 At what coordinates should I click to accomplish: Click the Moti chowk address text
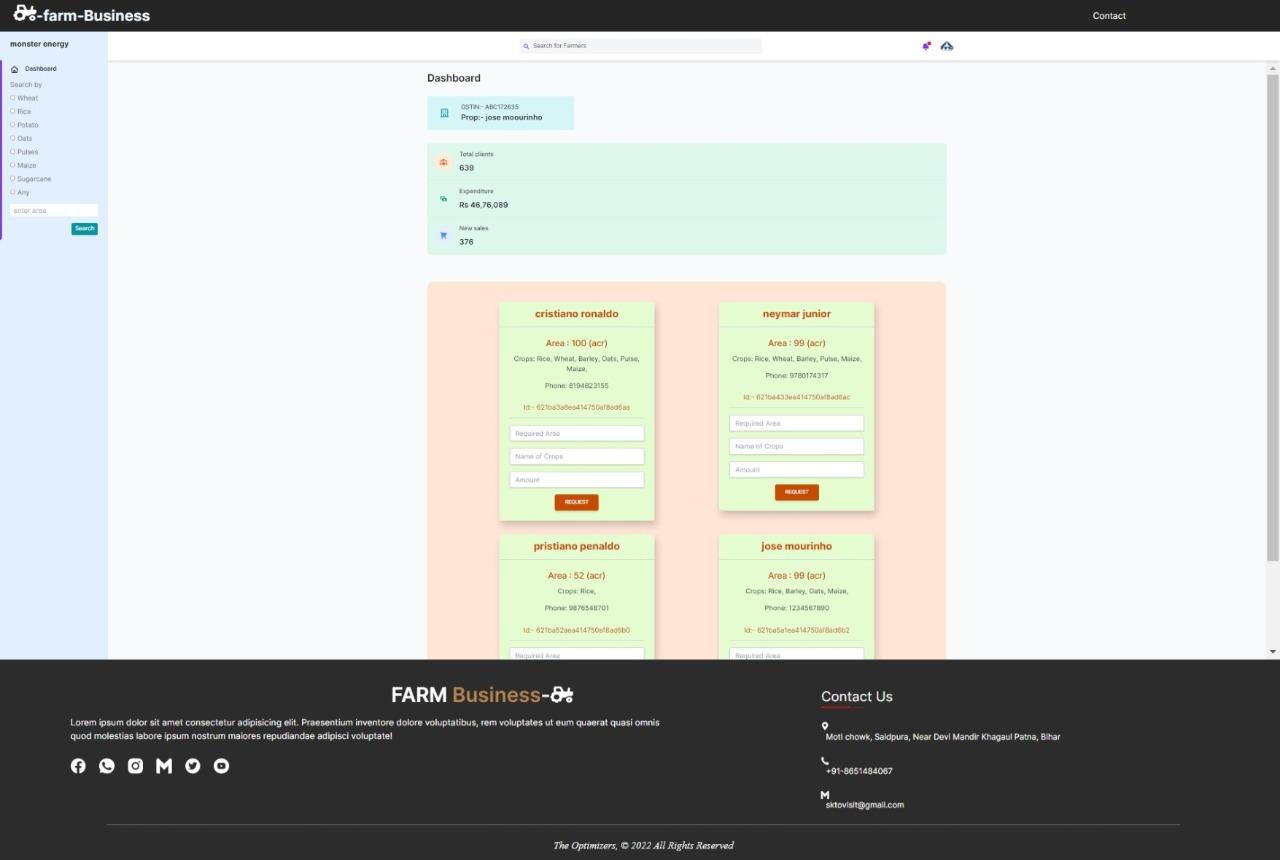point(943,737)
